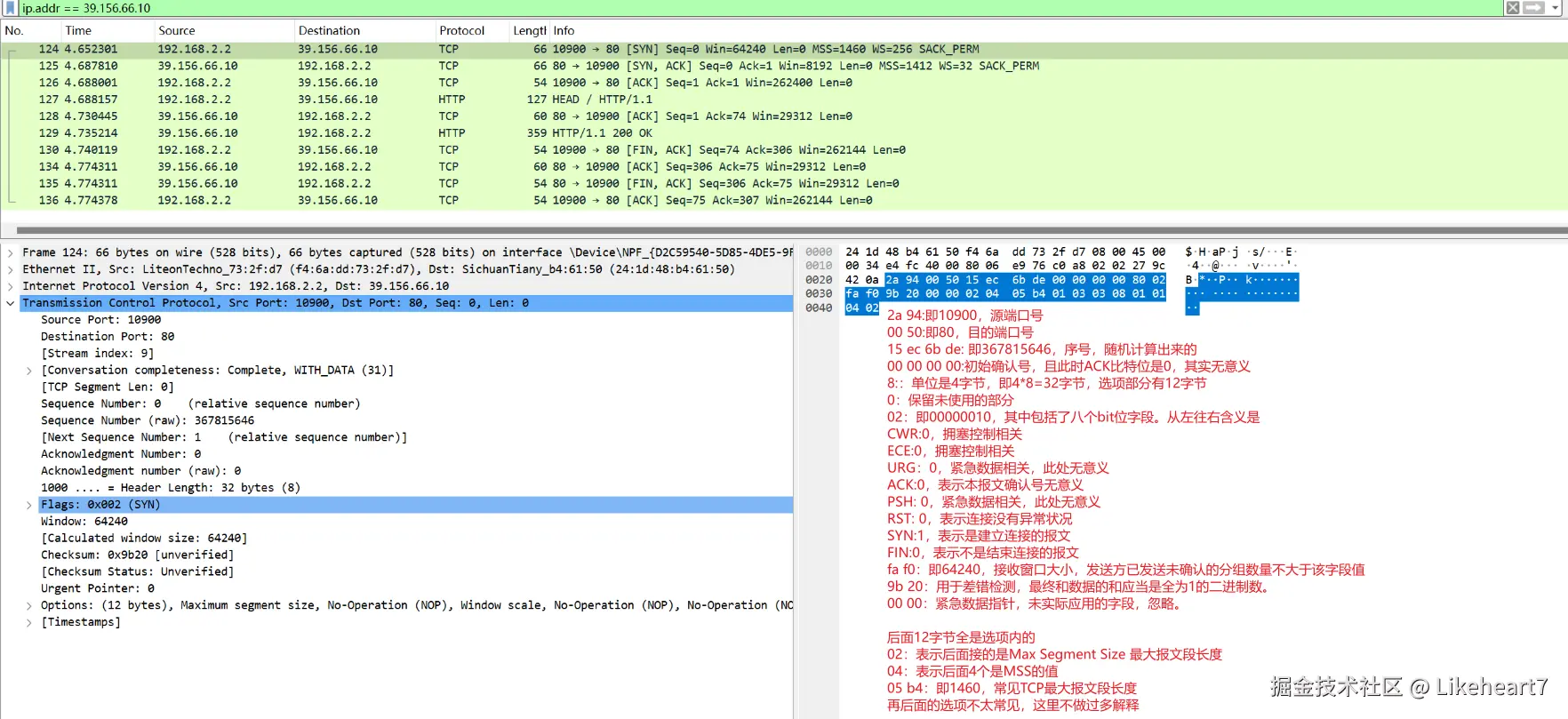Expand the TCP Options (12 bytes) entry

click(x=29, y=605)
